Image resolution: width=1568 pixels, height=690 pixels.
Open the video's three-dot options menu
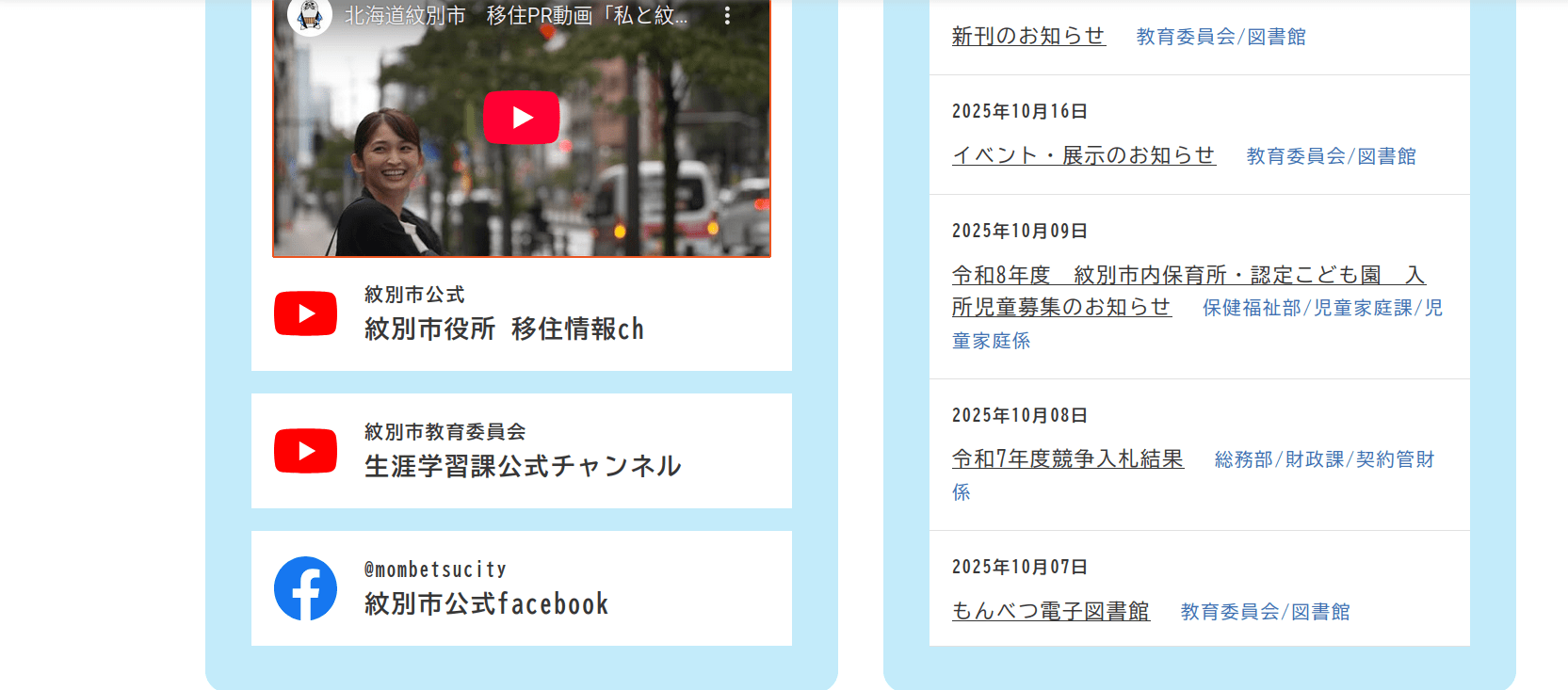coord(727,16)
